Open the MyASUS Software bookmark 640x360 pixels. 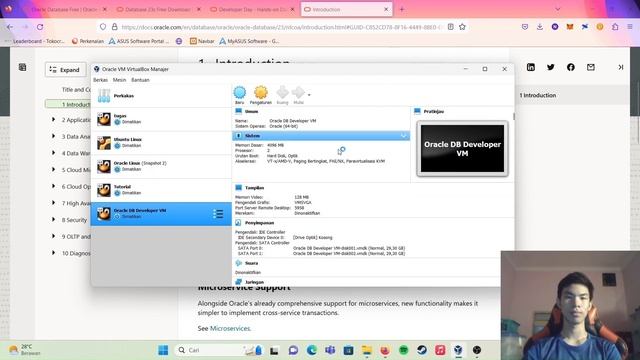click(249, 41)
